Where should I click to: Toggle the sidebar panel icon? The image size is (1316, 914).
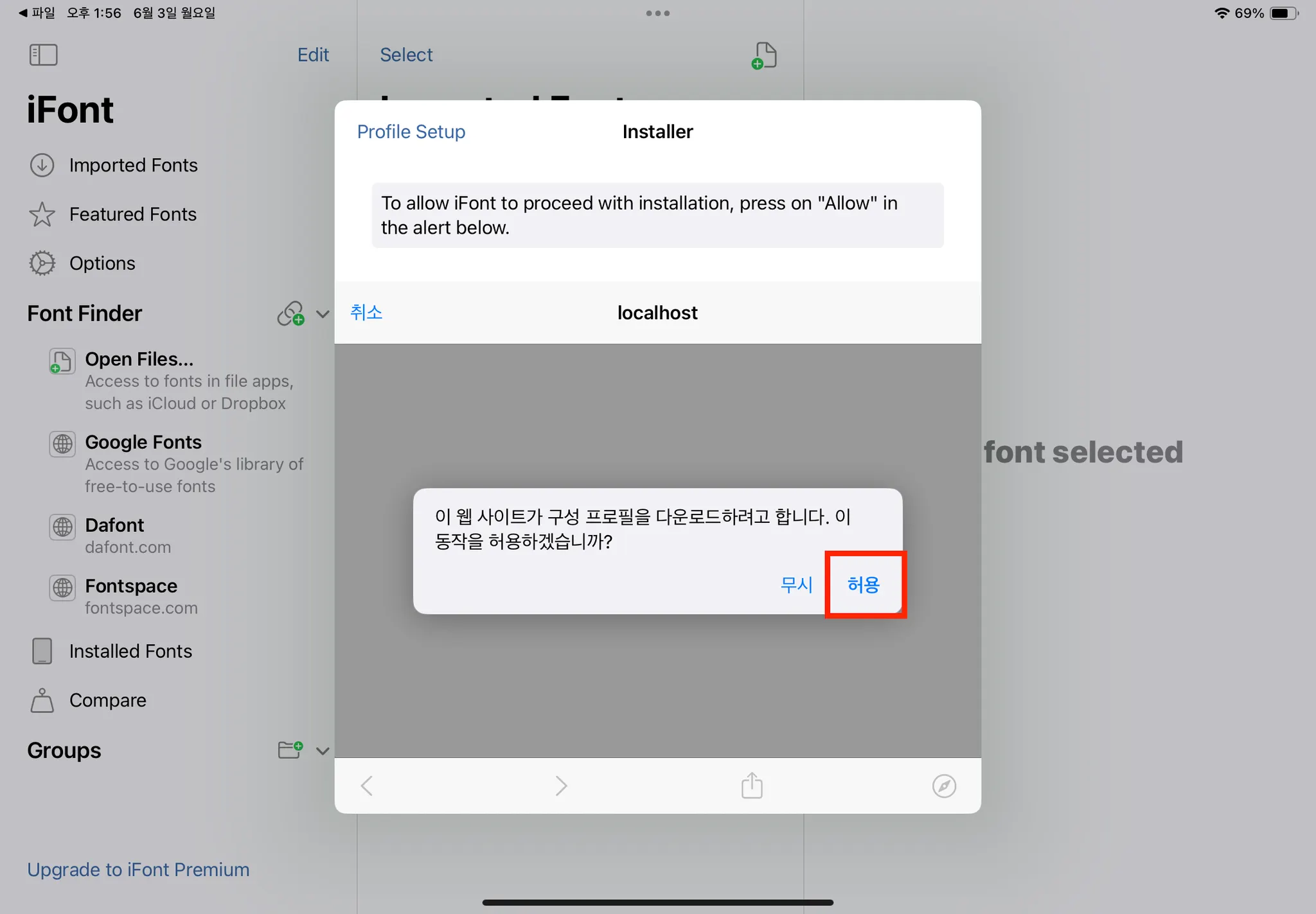pos(43,55)
